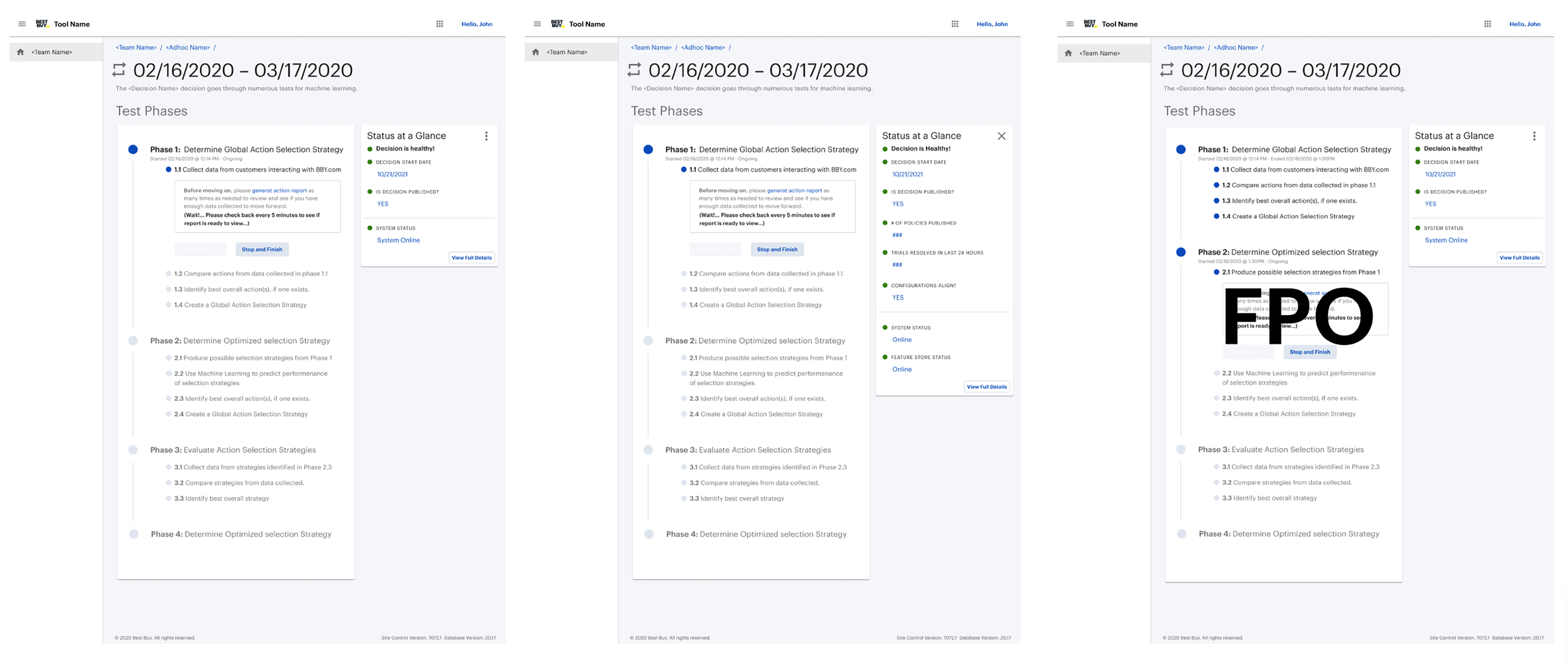Click View Full Details in middle mockup
1568x665 pixels.
[x=987, y=387]
